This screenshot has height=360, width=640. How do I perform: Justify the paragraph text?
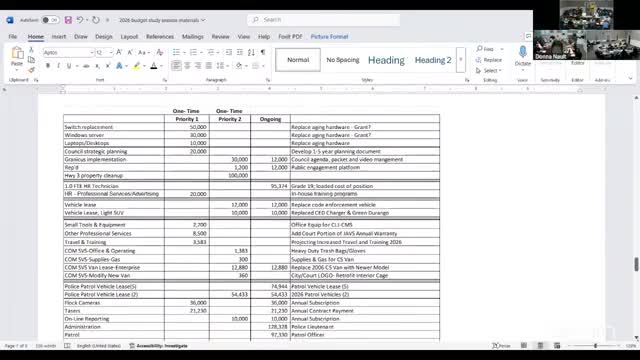[209, 66]
